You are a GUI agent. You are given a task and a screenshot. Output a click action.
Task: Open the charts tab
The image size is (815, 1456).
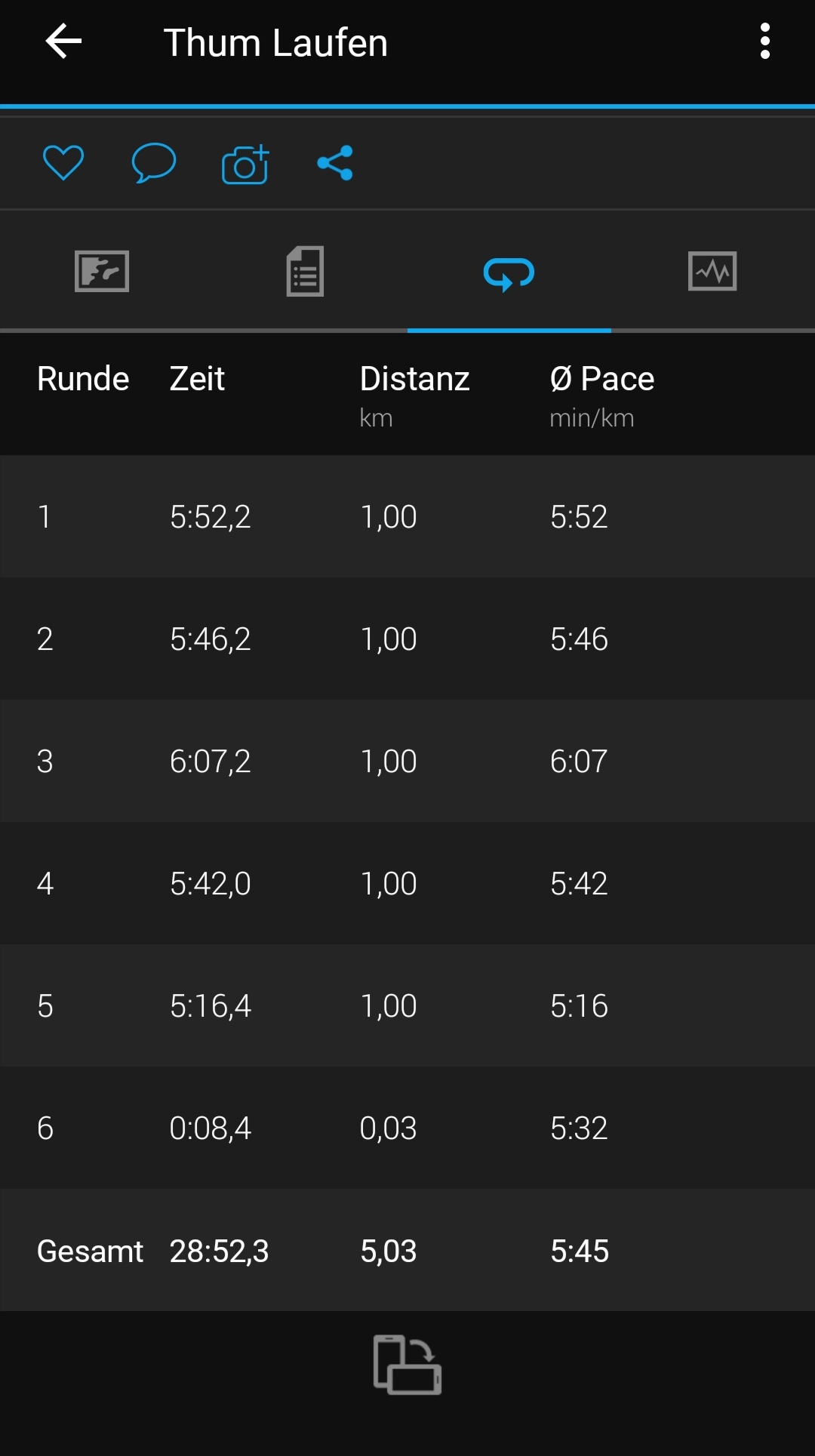tap(712, 271)
